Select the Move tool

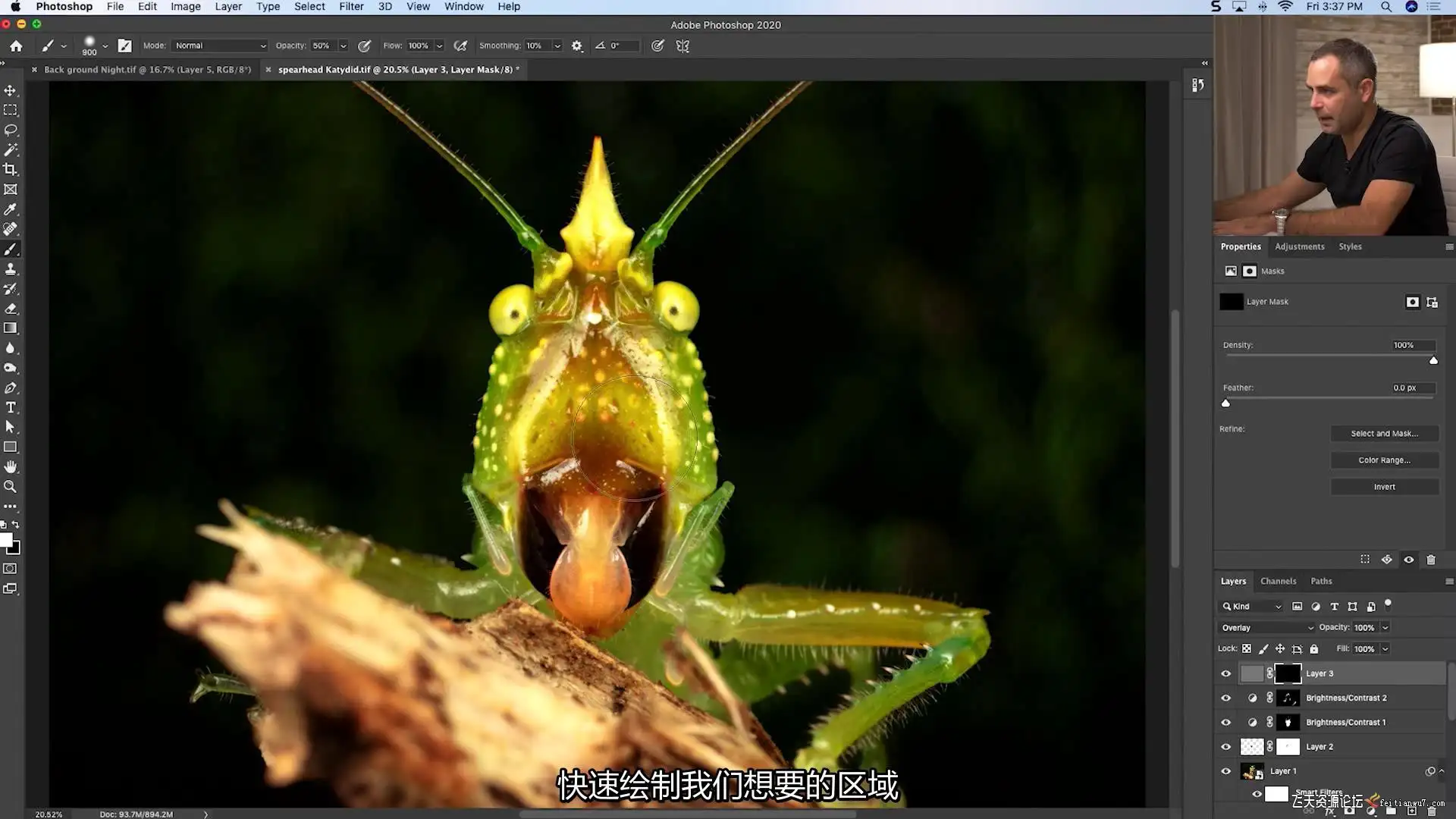pos(11,90)
